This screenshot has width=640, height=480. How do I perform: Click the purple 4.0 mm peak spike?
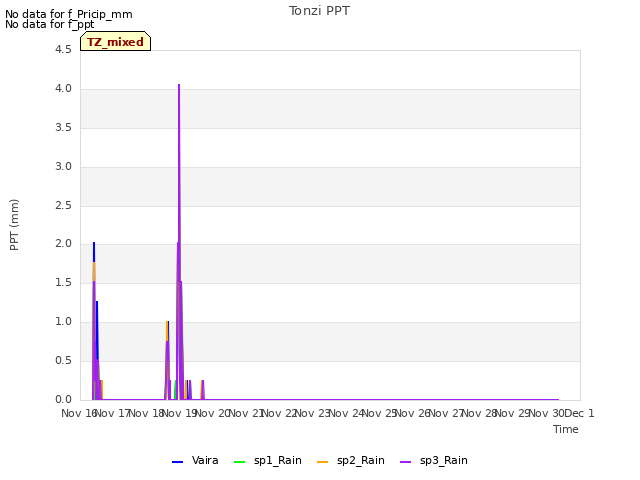tap(179, 87)
